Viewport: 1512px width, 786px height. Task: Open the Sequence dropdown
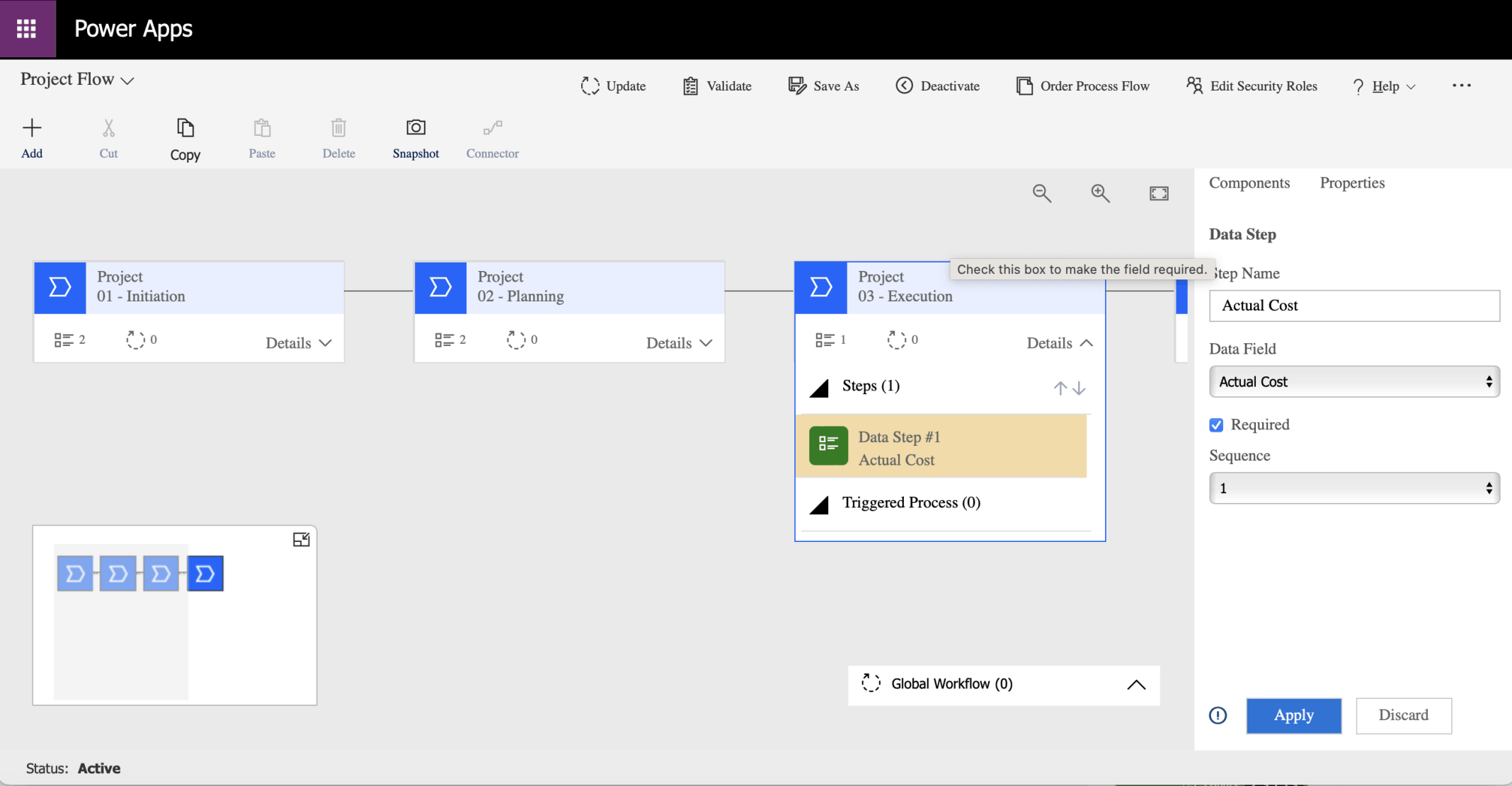coord(1353,488)
